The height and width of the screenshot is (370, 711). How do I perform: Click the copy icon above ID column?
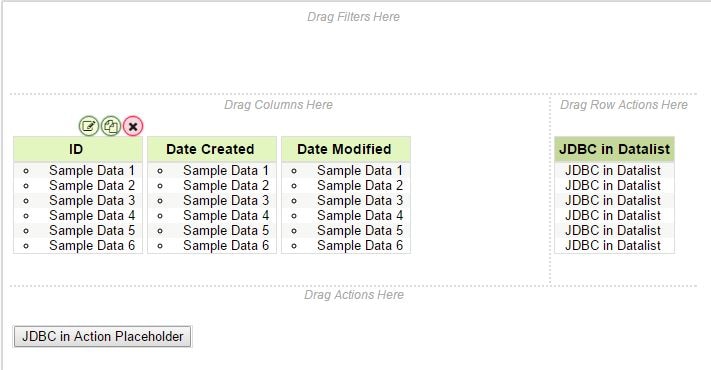click(111, 126)
